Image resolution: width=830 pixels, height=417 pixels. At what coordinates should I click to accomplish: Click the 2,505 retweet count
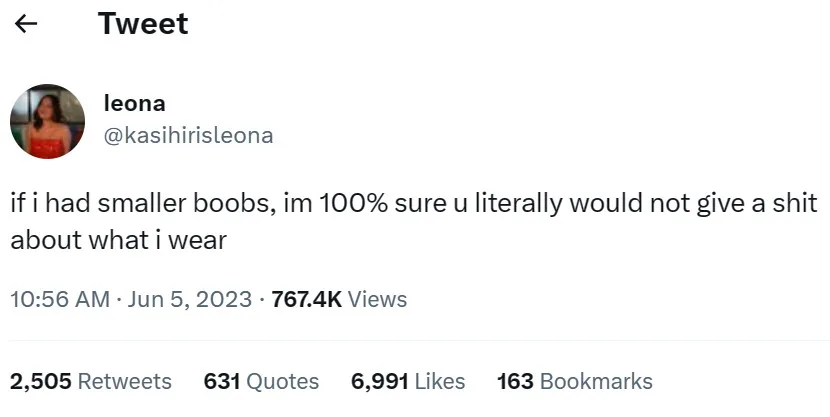click(x=40, y=381)
